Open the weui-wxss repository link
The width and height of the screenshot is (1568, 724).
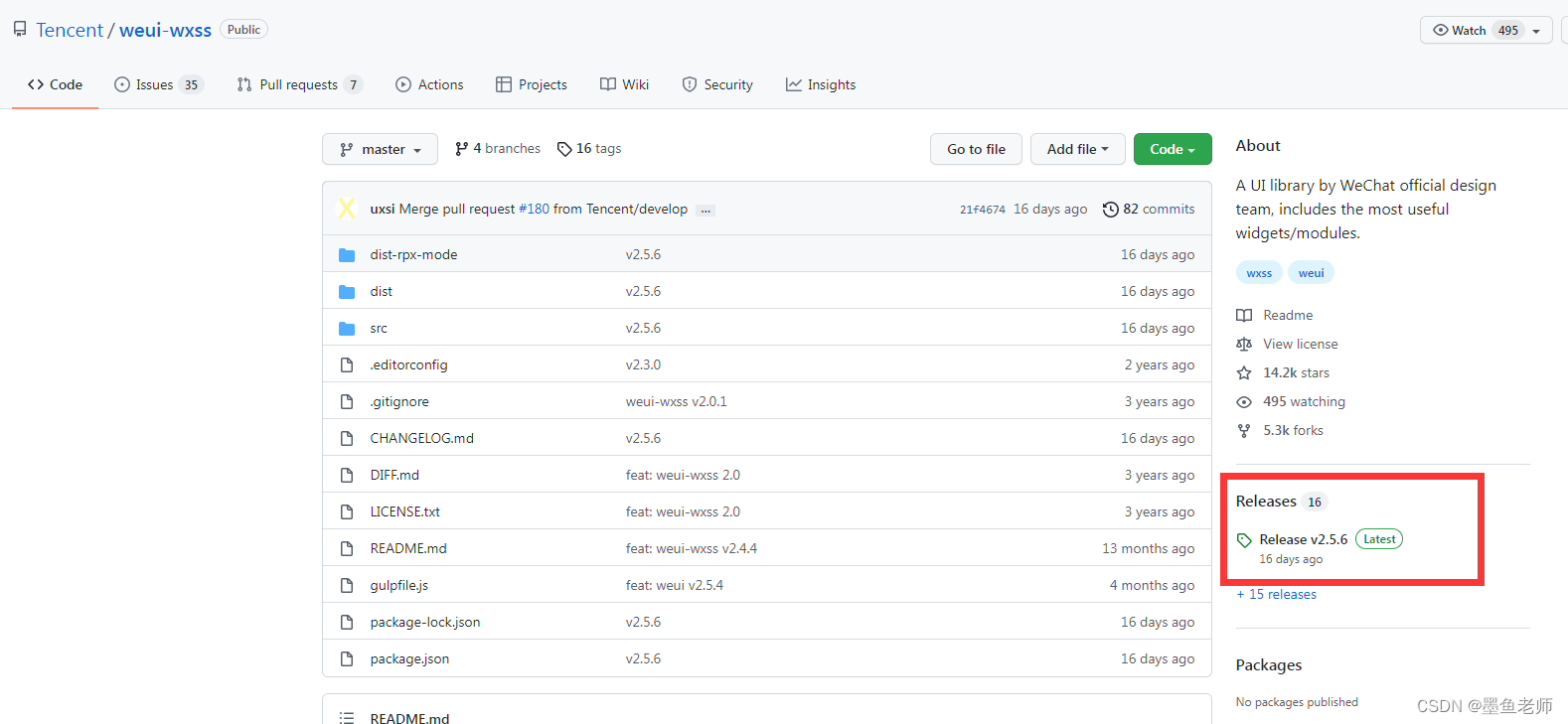(165, 30)
